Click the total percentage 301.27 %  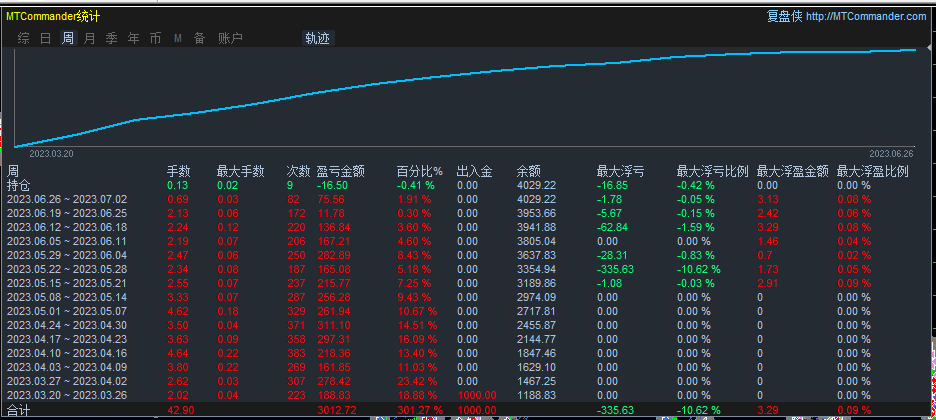pyautogui.click(x=421, y=410)
